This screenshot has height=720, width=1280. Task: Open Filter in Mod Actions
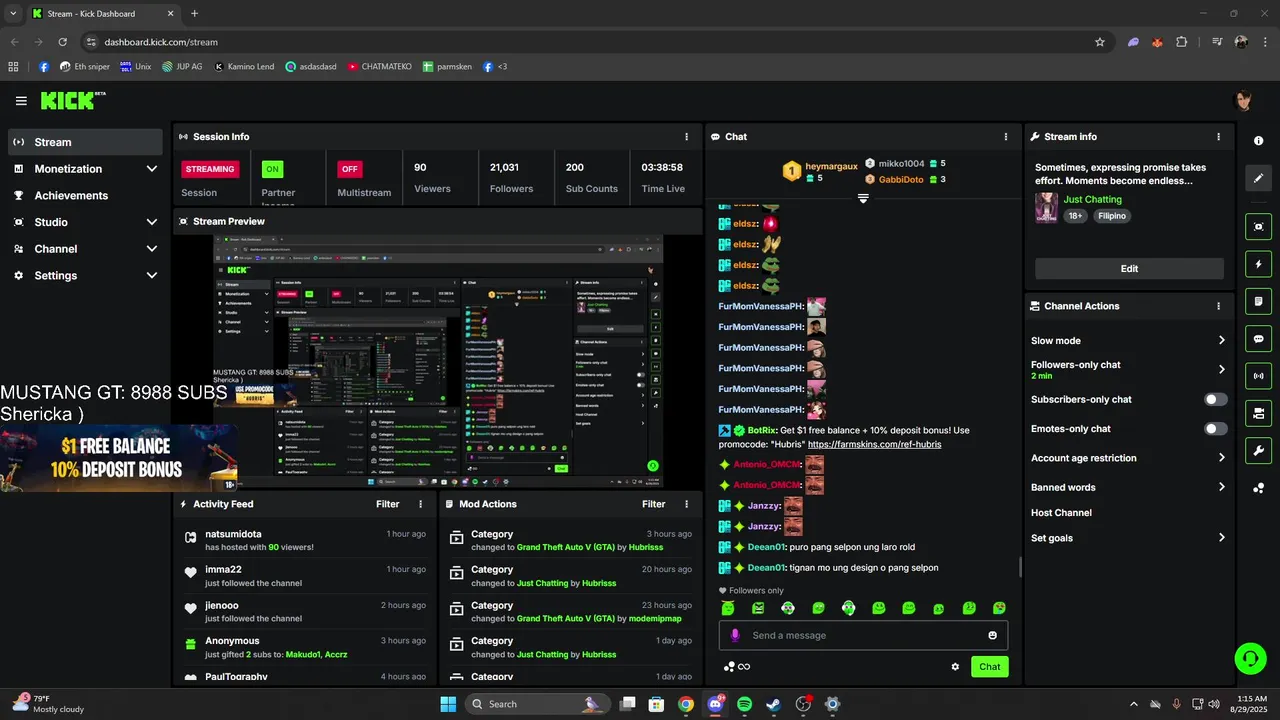point(653,504)
